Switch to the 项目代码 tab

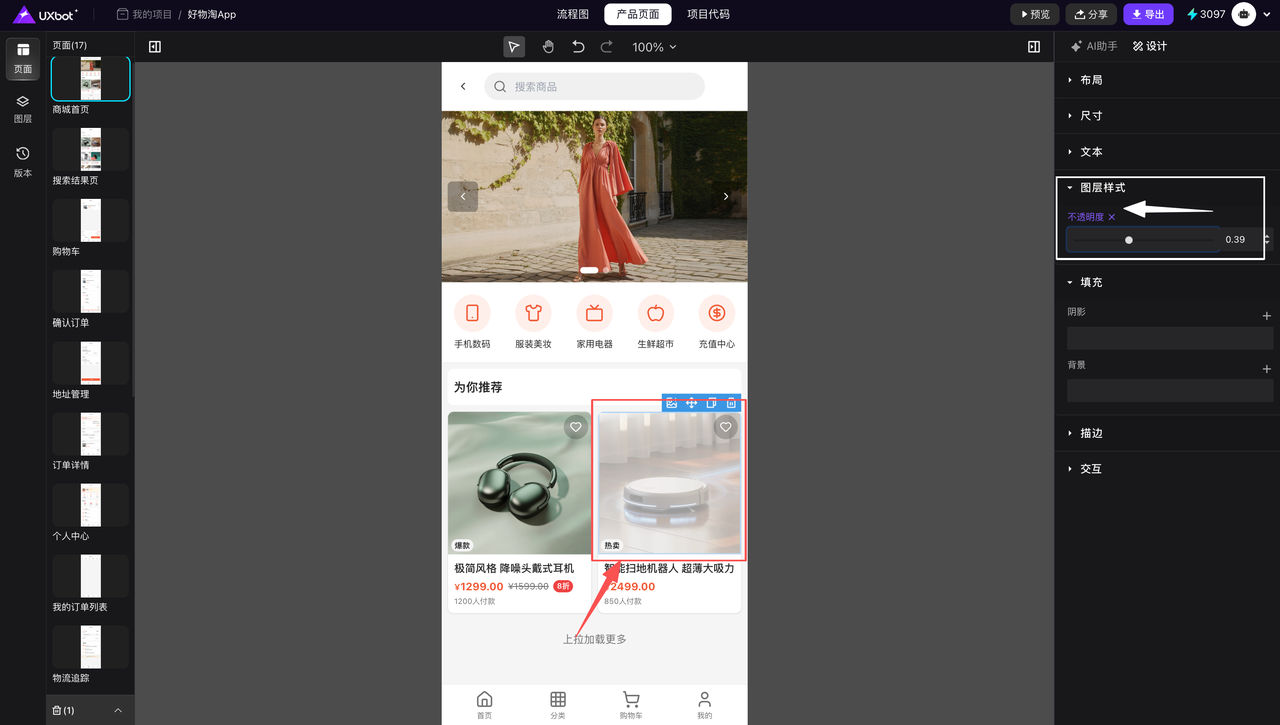pos(708,15)
